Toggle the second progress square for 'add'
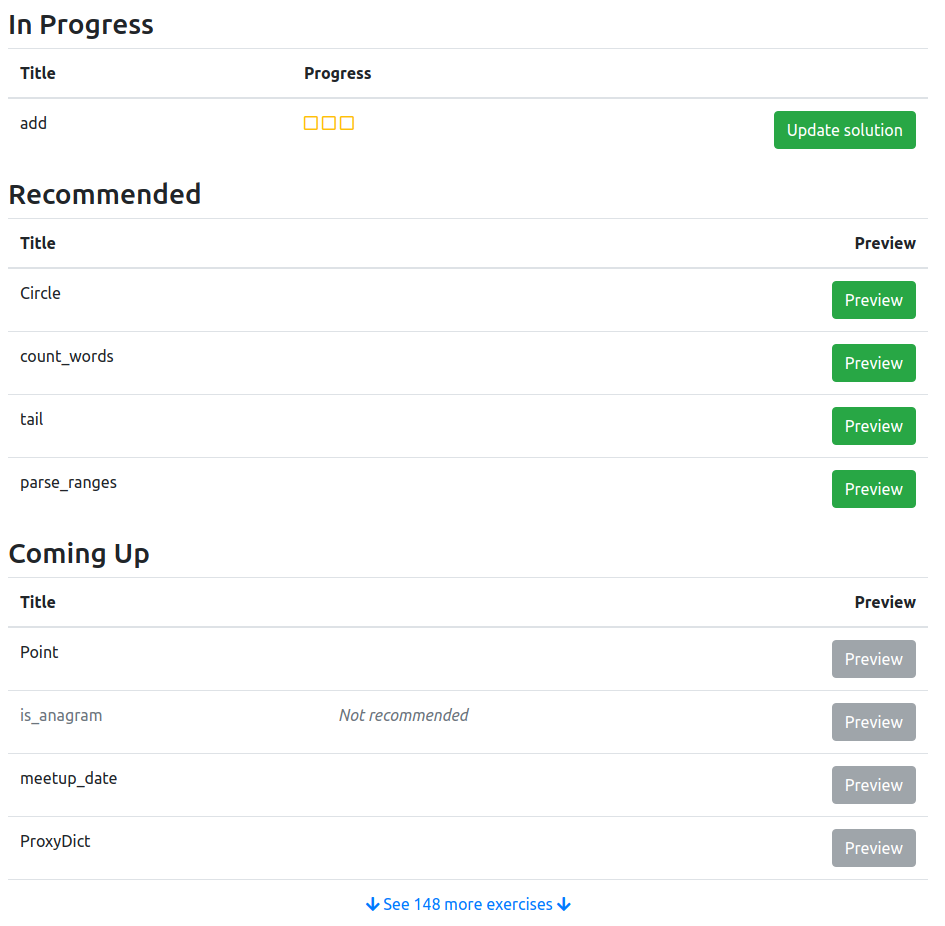 (328, 122)
